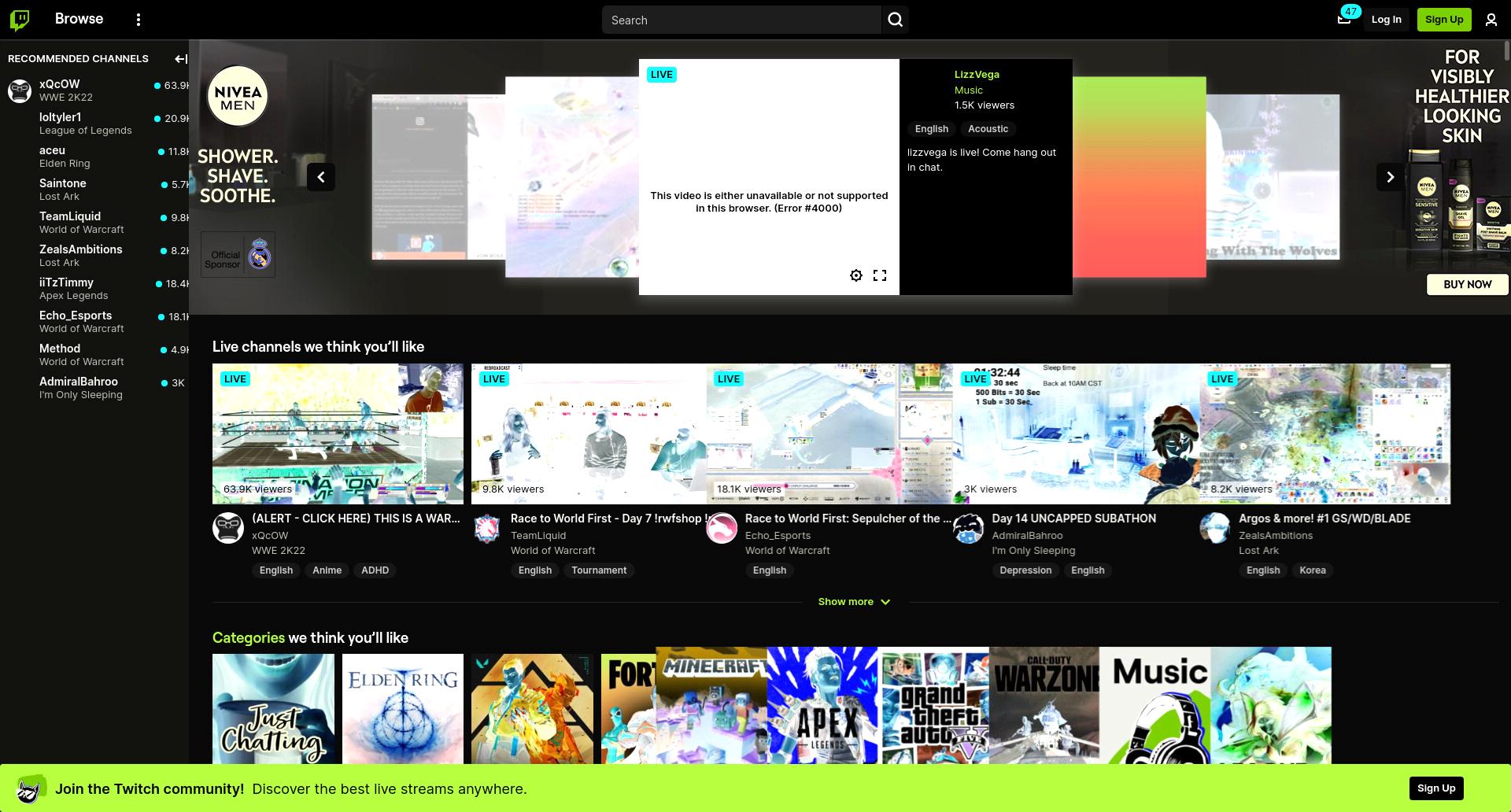This screenshot has width=1511, height=812.
Task: Open Saintone in recommended channels
Action: tap(94, 190)
